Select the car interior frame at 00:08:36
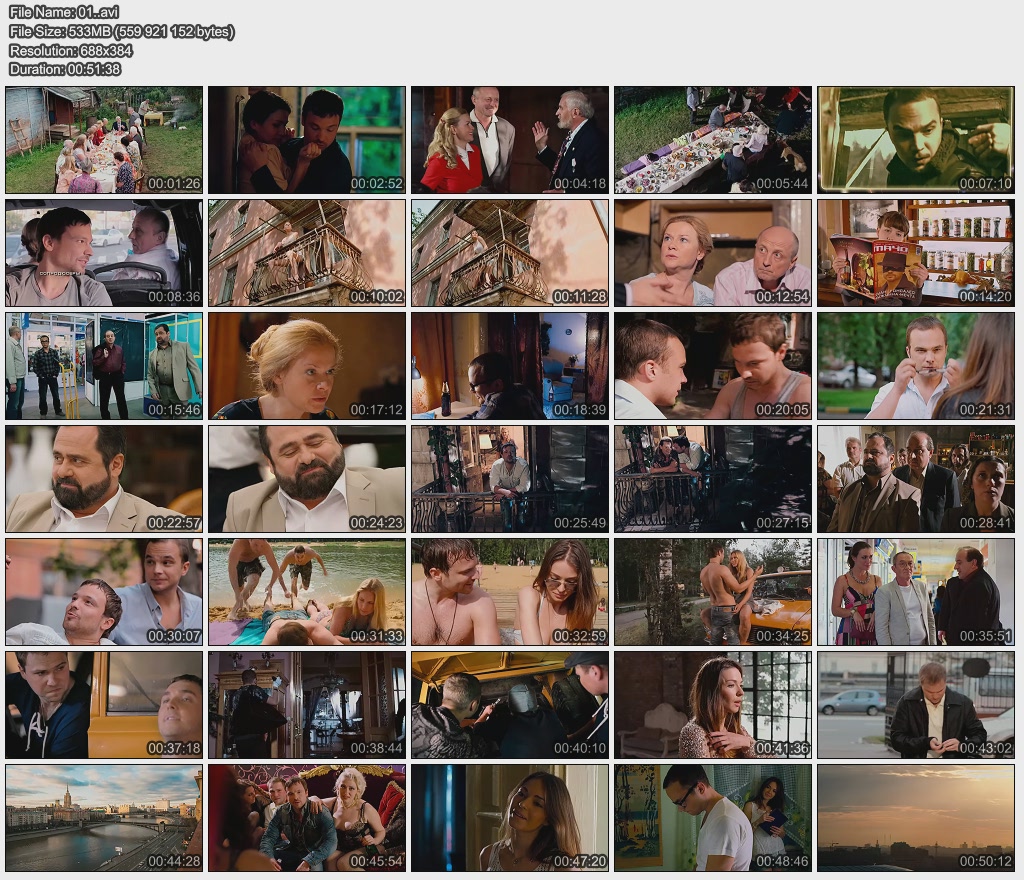 (104, 253)
